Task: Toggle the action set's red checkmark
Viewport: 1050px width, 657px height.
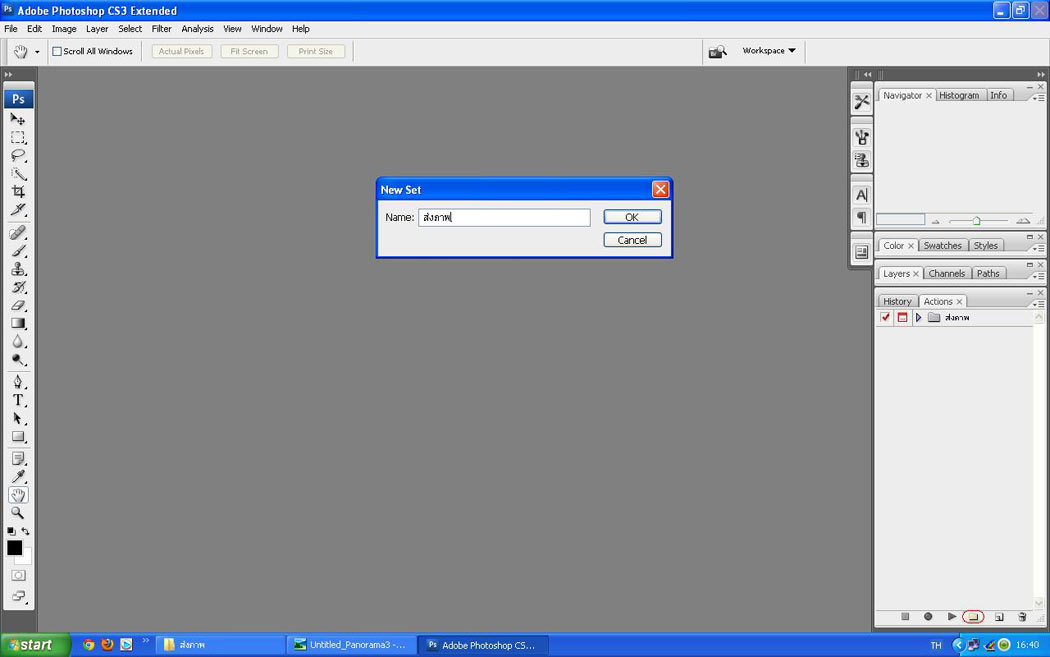Action: click(x=885, y=318)
